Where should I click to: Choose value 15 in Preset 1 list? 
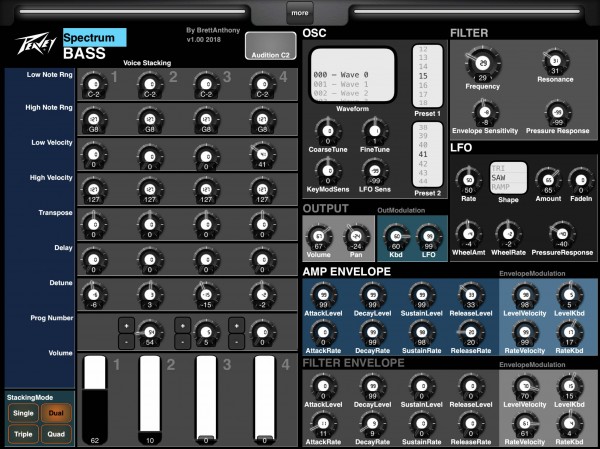423,76
